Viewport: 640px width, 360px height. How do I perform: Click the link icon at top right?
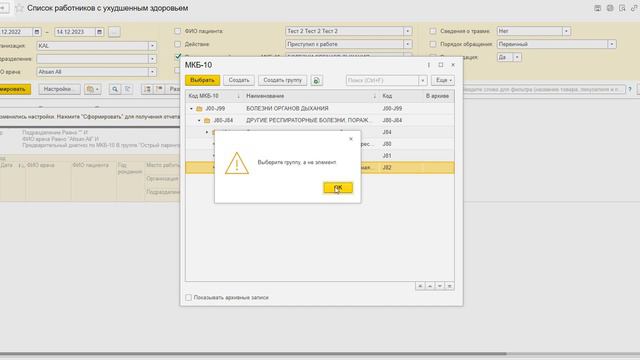tap(634, 8)
